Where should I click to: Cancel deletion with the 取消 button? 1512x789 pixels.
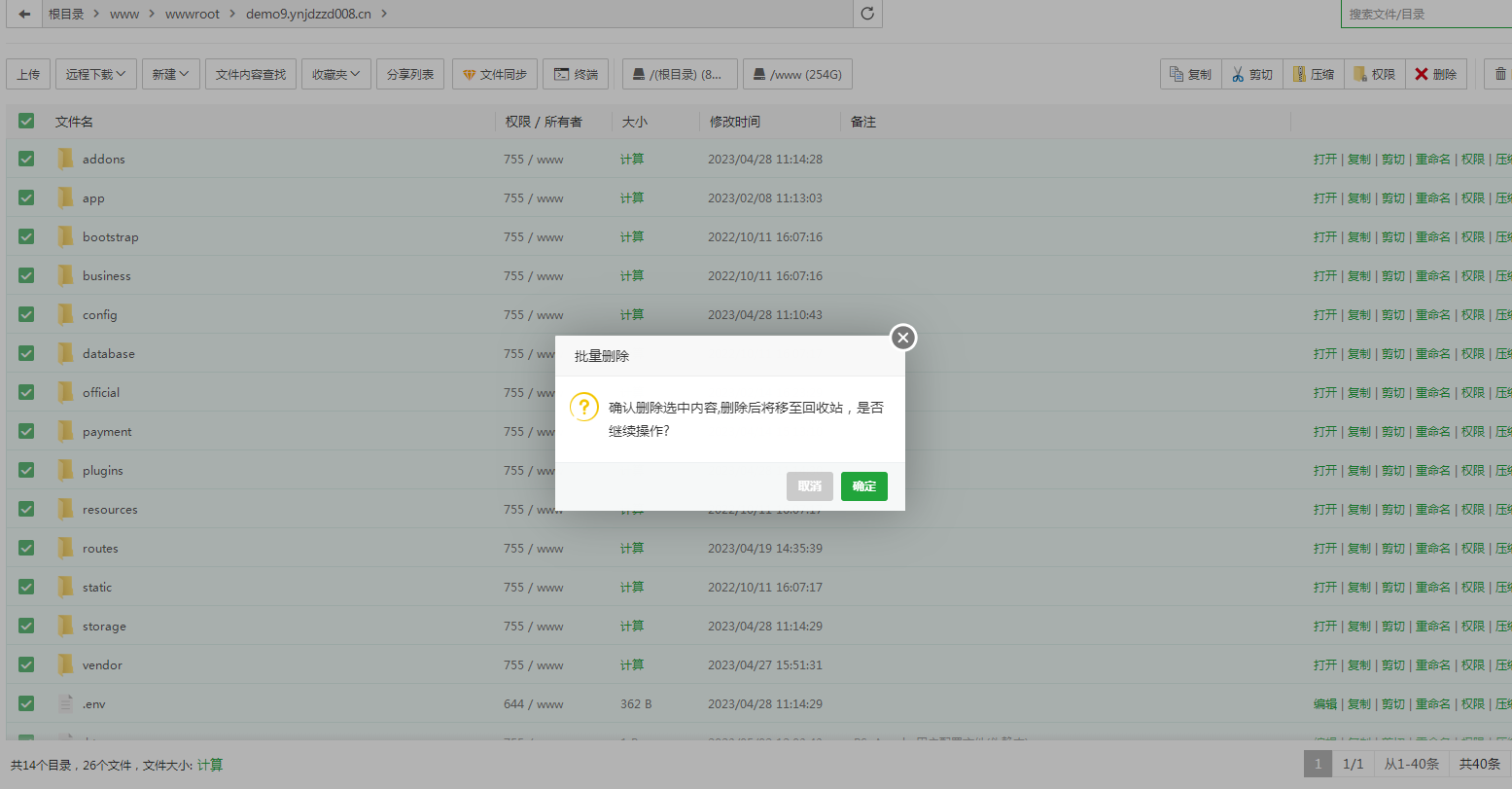(809, 486)
